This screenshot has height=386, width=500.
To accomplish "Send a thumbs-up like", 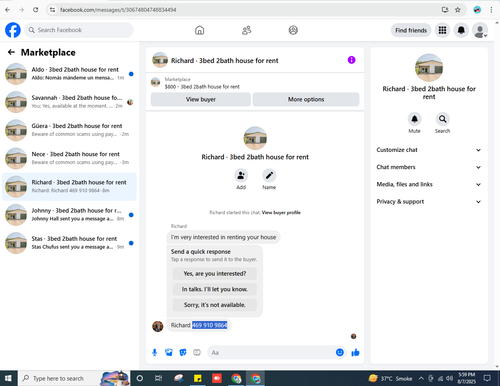I will [355, 352].
